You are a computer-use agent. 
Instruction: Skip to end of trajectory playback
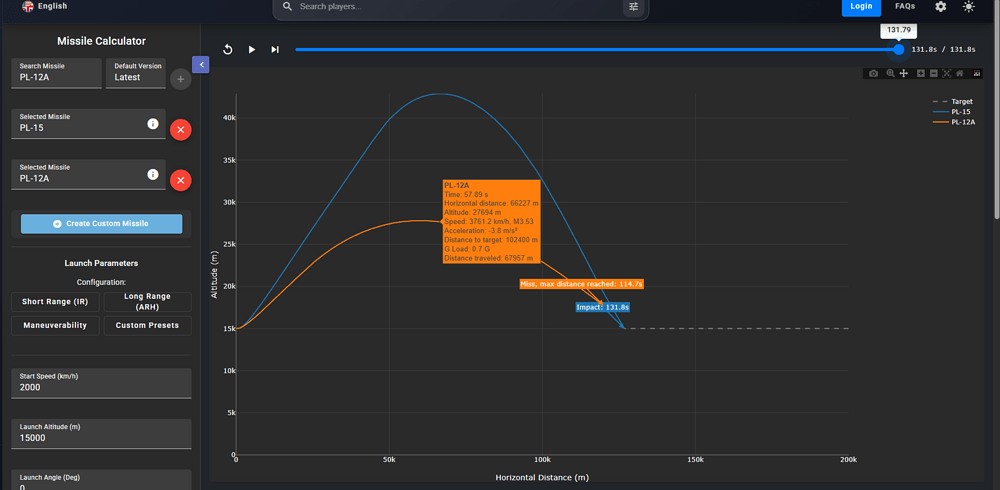pos(275,50)
